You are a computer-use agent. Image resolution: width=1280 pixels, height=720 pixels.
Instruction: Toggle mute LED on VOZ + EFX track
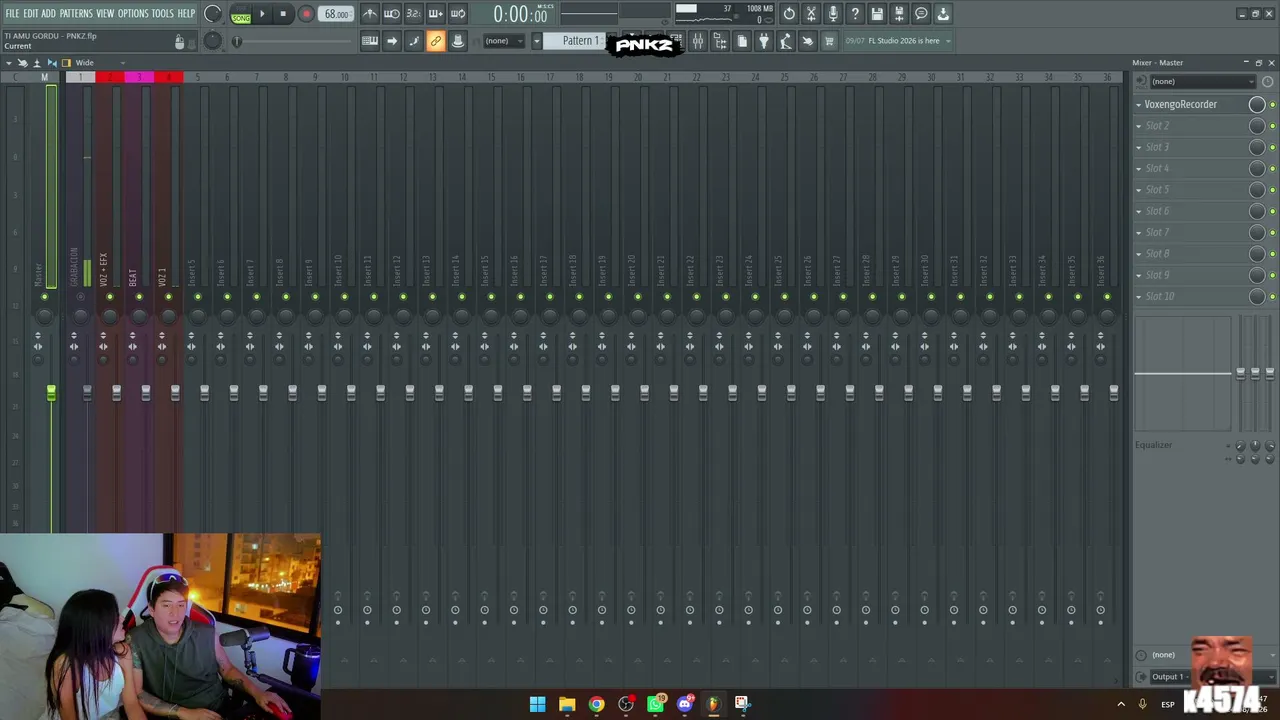[110, 297]
